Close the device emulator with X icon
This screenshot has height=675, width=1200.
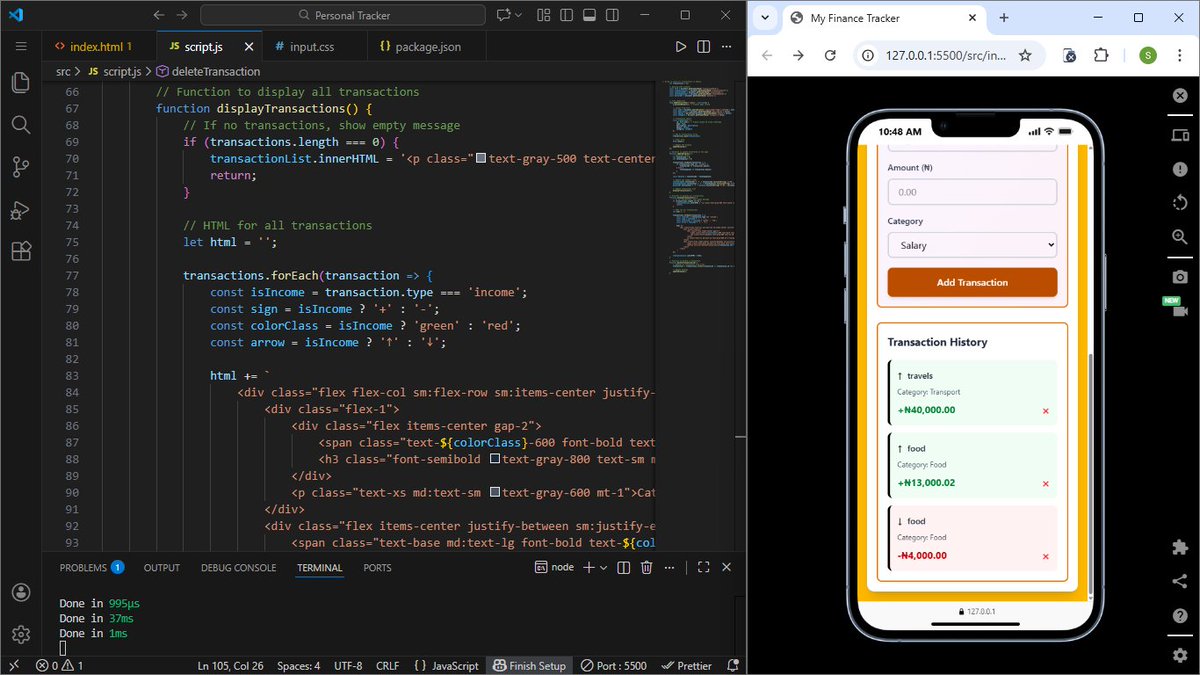(x=1180, y=96)
